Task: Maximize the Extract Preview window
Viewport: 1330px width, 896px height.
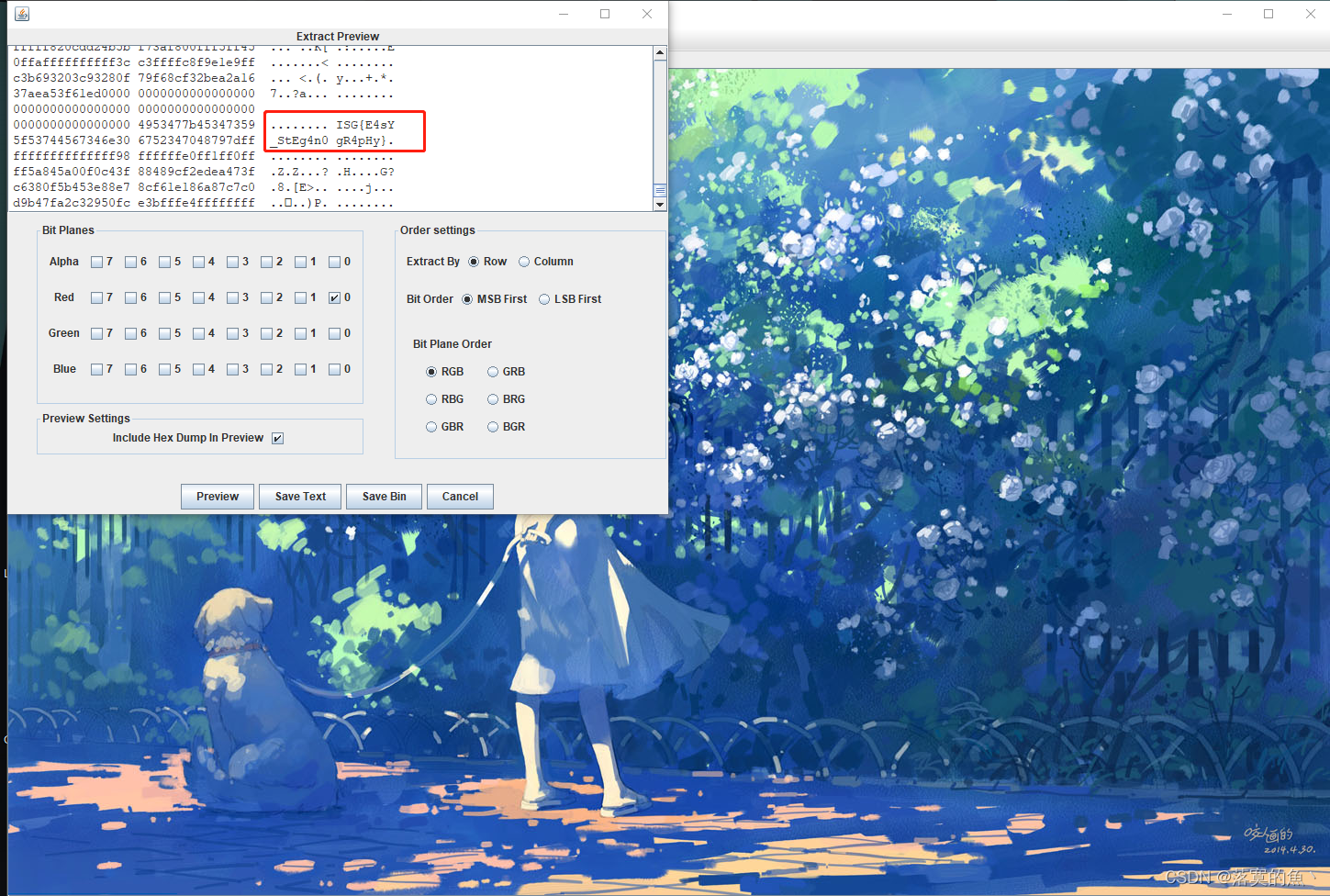Action: (x=605, y=14)
